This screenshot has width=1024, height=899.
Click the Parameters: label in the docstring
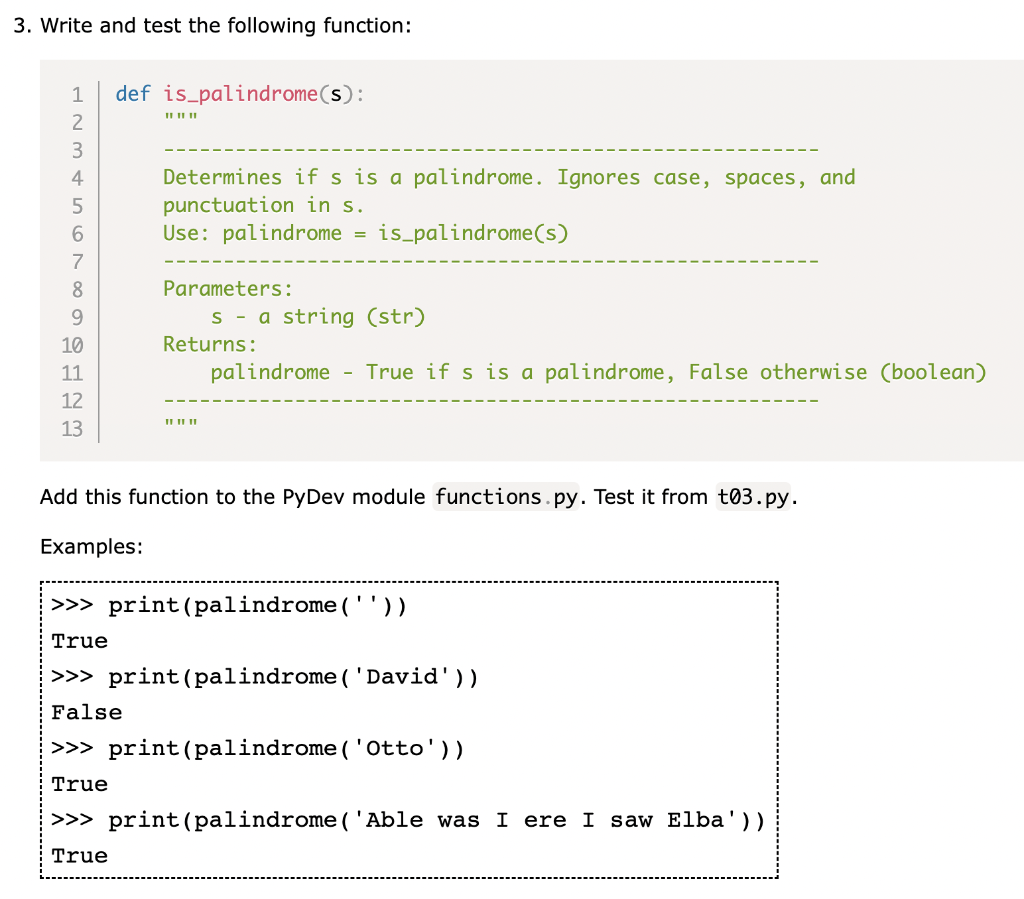click(x=227, y=289)
